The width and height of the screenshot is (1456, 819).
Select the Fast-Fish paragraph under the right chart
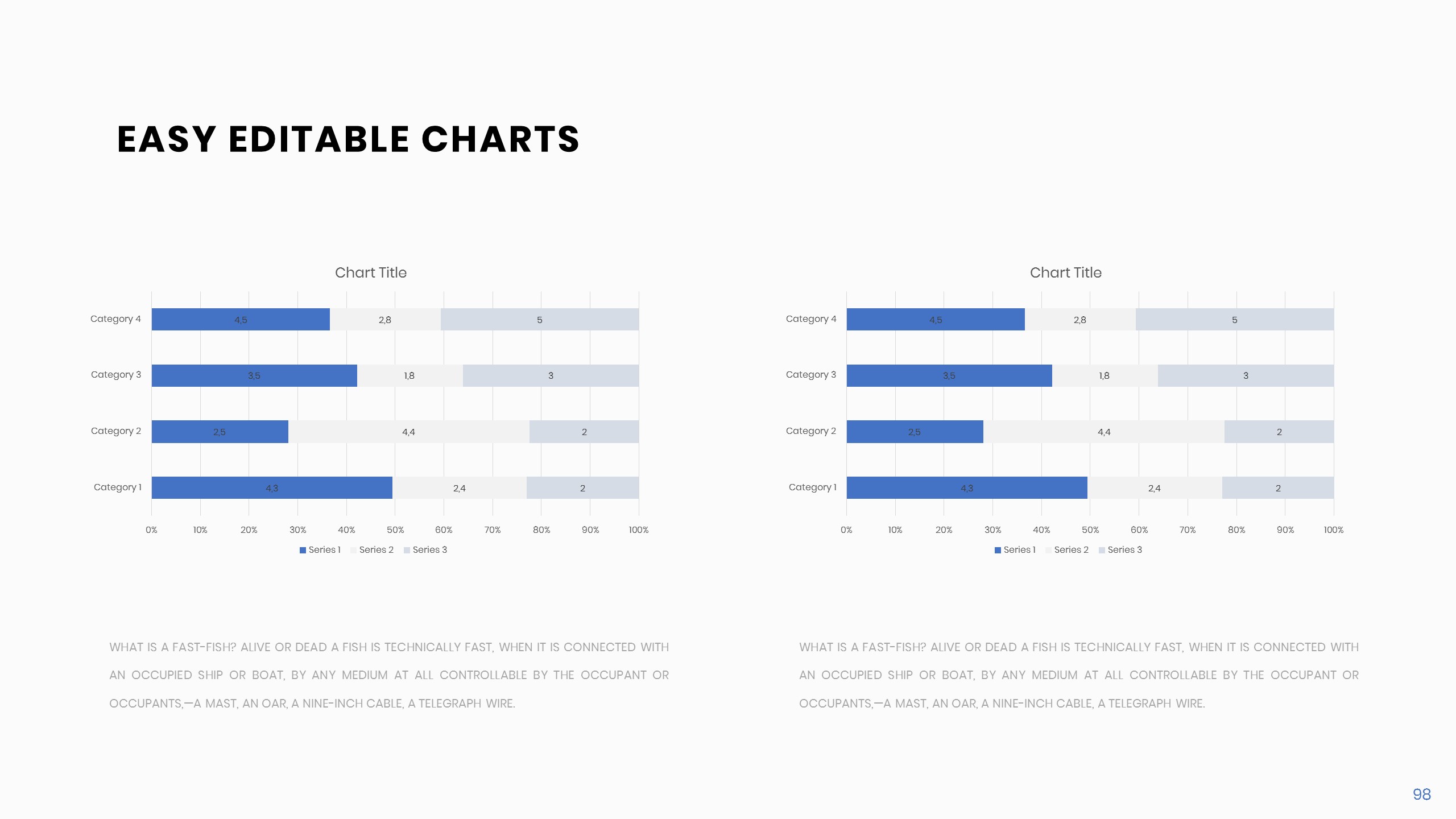tap(1078, 675)
